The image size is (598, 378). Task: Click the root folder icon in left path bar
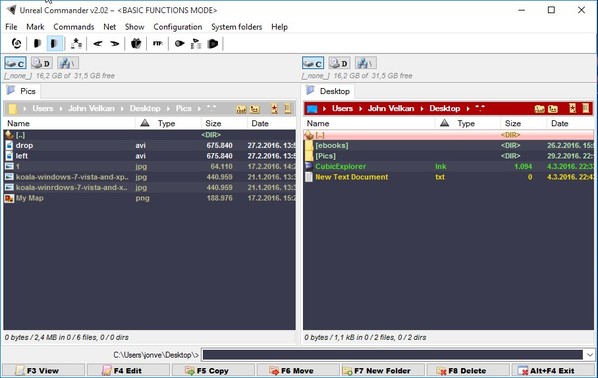pos(241,109)
